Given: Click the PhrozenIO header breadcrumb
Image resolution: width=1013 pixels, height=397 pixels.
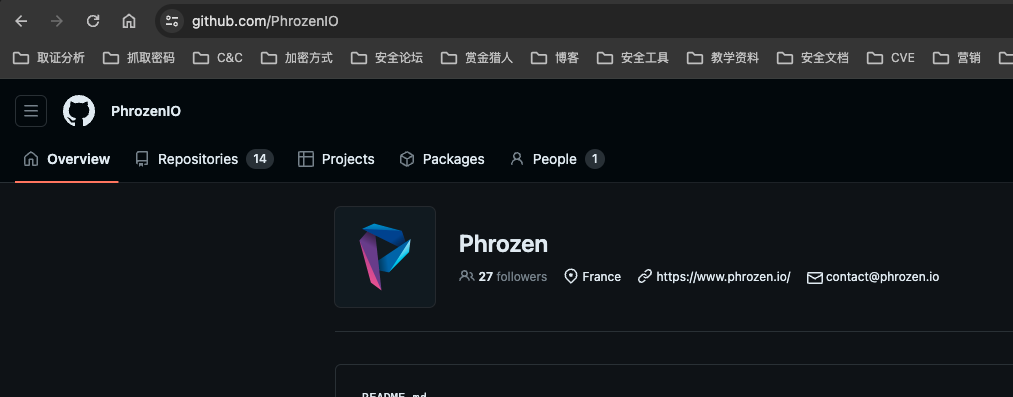Looking at the screenshot, I should tap(146, 111).
